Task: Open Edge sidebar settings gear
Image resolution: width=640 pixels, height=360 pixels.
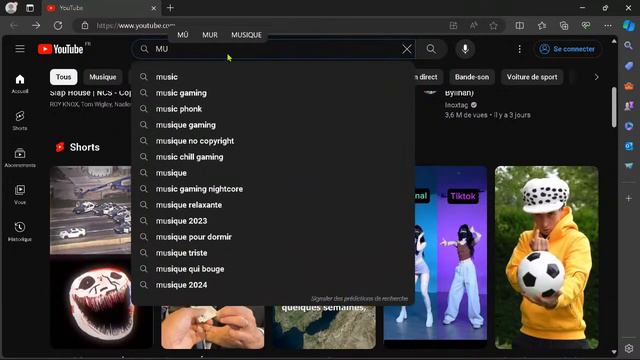Action: [x=629, y=349]
